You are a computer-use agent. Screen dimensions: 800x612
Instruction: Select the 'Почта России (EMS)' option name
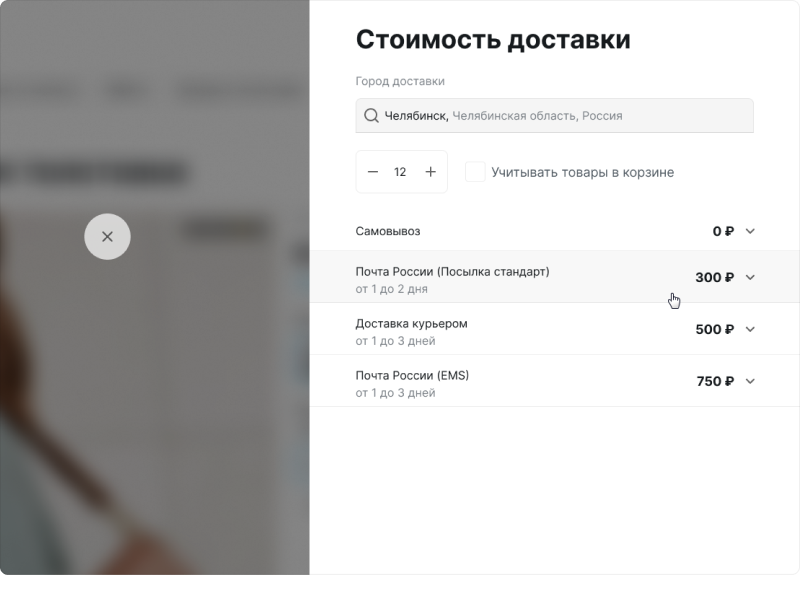(412, 375)
